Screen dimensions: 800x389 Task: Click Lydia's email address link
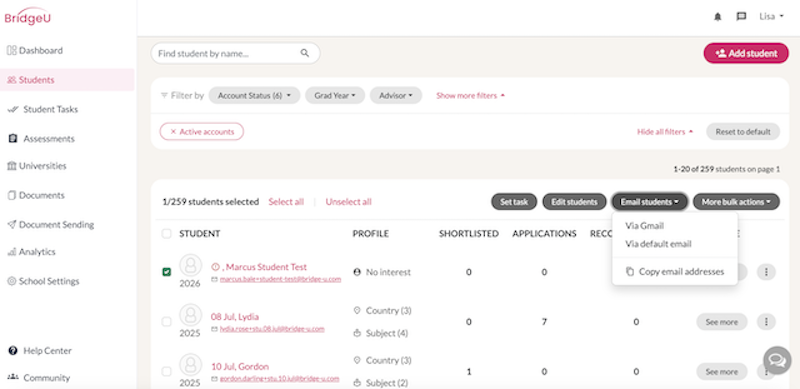272,329
